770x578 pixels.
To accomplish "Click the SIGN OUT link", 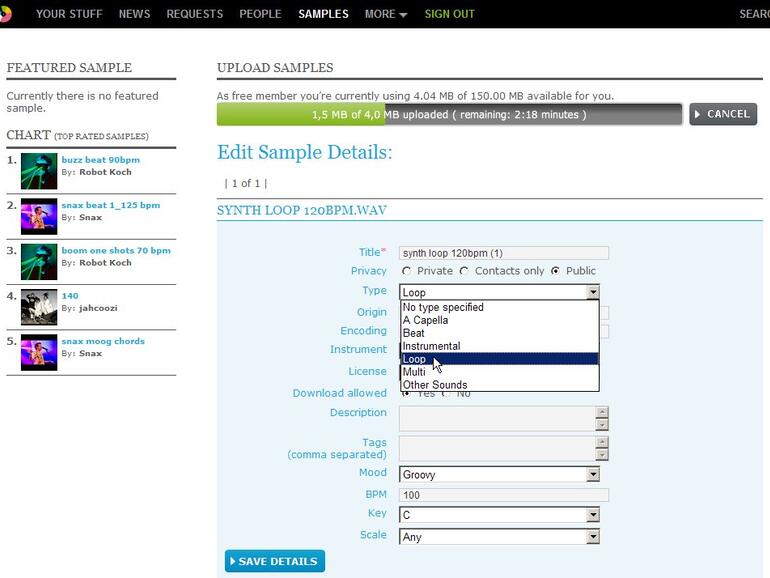I will [x=450, y=14].
